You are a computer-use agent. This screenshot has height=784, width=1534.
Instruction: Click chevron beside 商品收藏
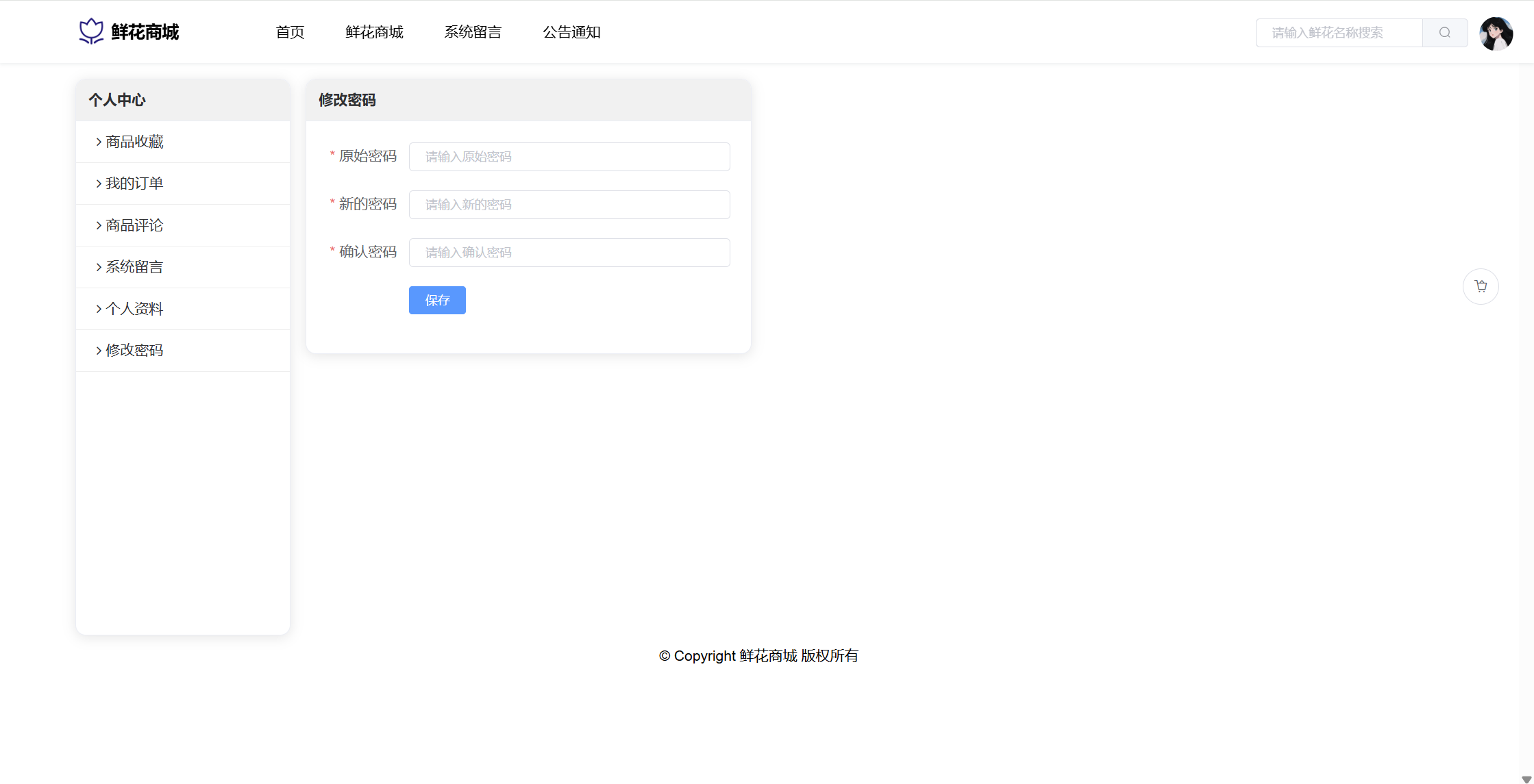(99, 142)
